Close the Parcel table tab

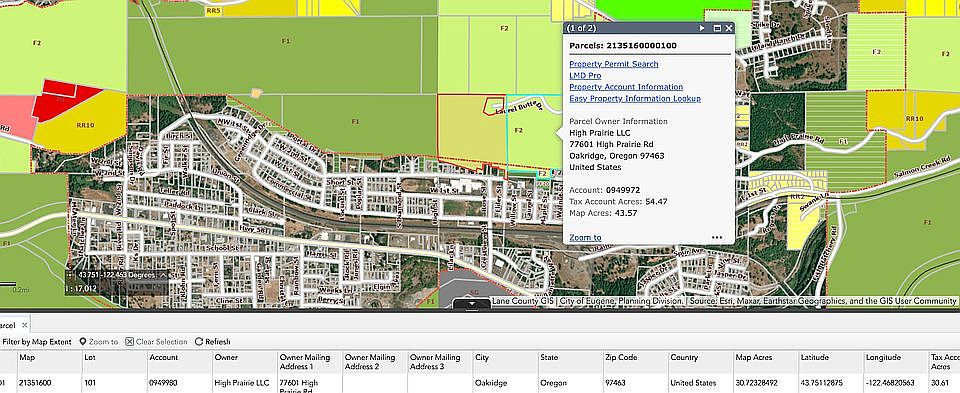tap(24, 326)
